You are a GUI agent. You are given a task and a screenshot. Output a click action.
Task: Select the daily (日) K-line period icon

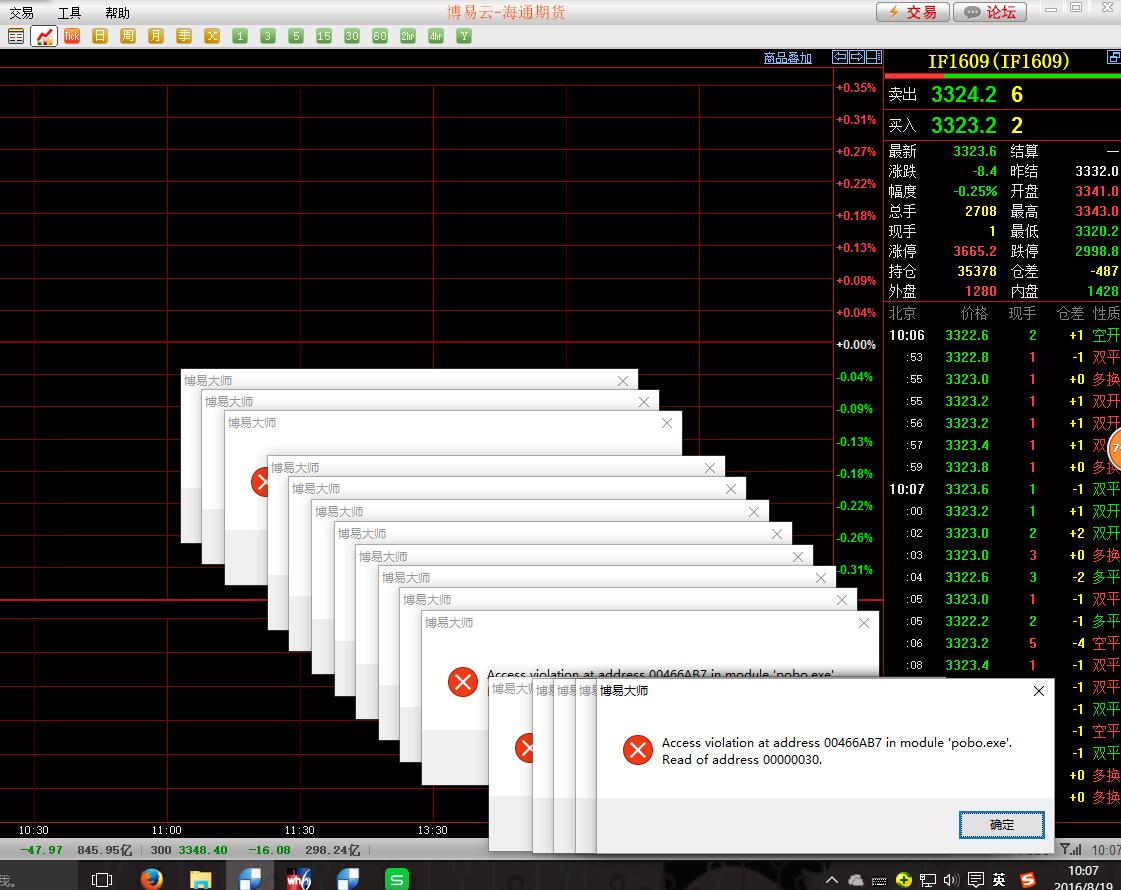coord(100,36)
